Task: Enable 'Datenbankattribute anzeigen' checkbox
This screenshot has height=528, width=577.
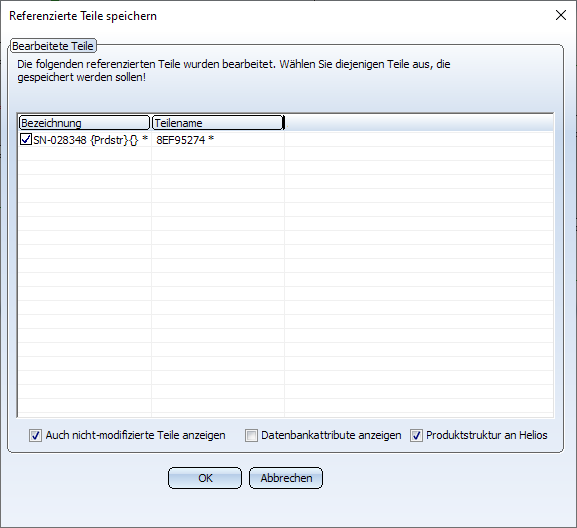Action: [251, 436]
